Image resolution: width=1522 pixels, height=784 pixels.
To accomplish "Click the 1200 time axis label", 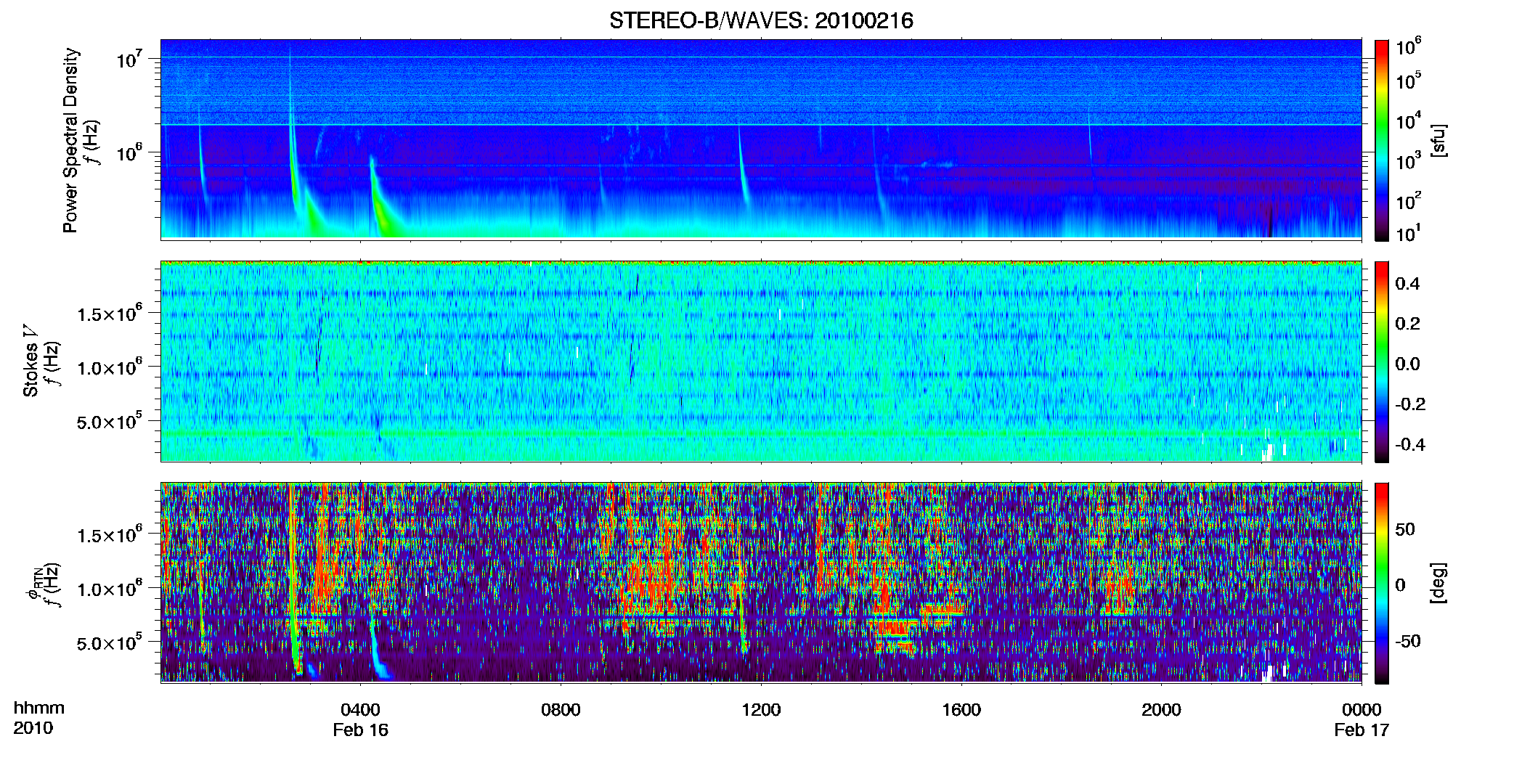I will [761, 710].
